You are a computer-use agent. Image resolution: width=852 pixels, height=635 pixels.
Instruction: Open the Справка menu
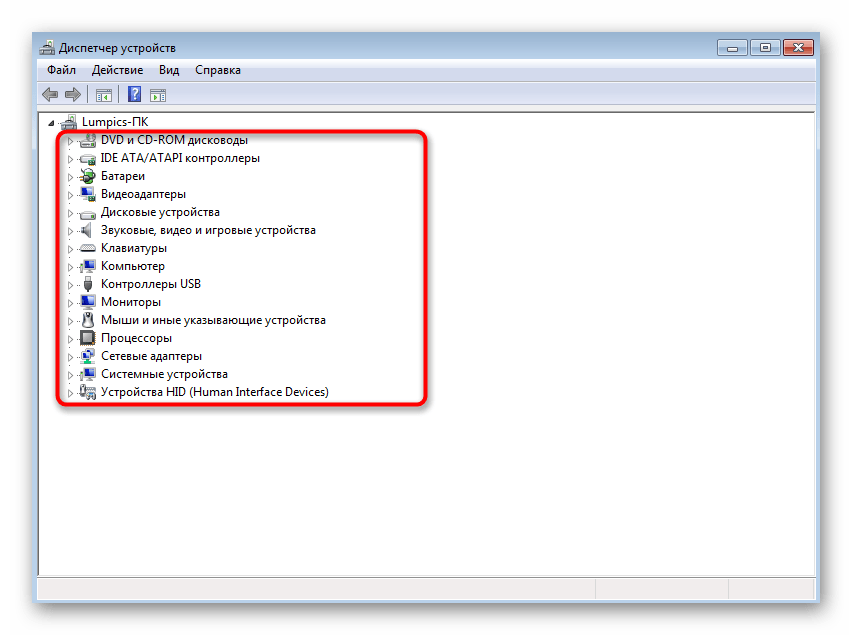pos(218,70)
